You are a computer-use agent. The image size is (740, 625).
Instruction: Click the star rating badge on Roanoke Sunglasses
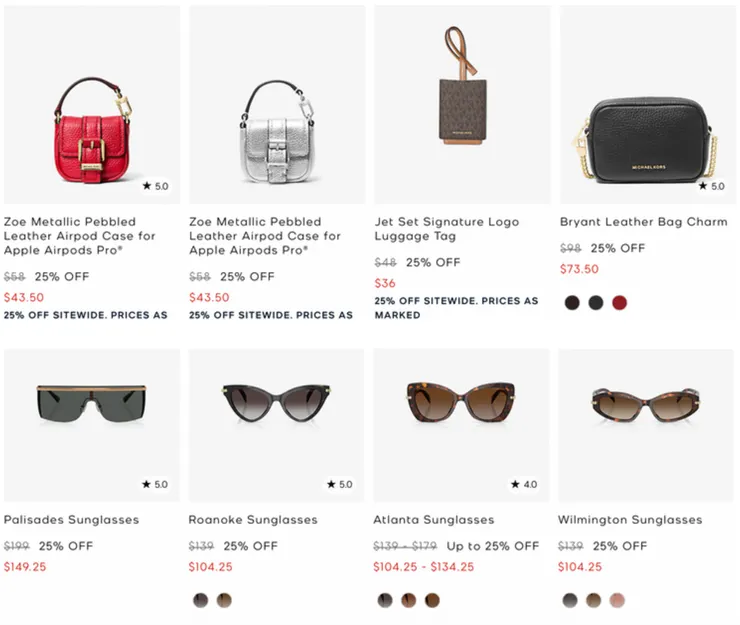point(340,484)
